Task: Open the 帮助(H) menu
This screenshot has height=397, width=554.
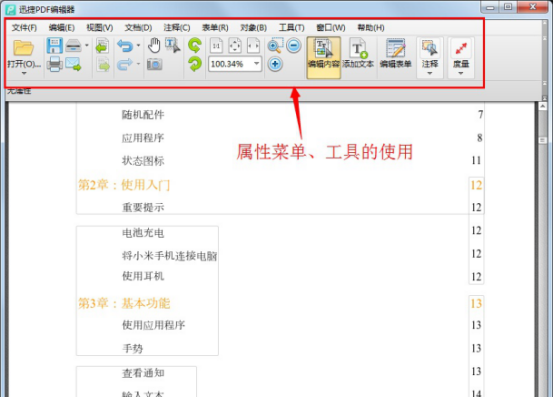Action: 371,28
